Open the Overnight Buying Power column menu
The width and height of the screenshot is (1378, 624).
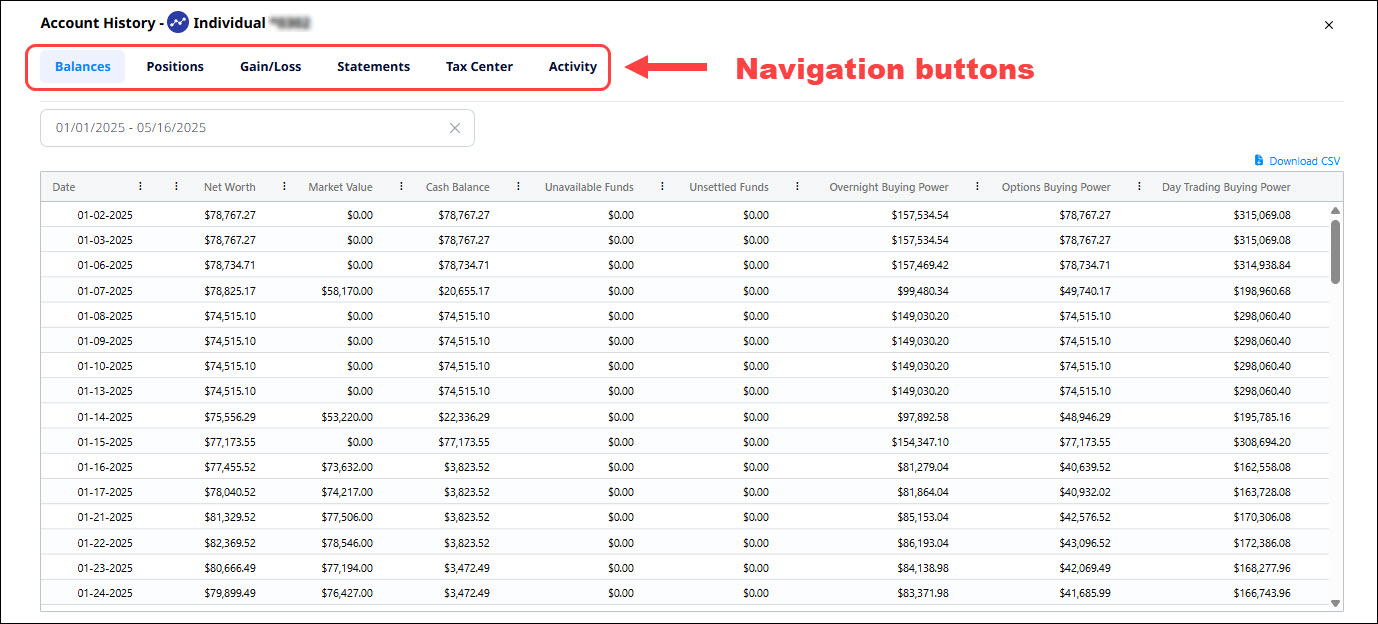click(x=976, y=186)
